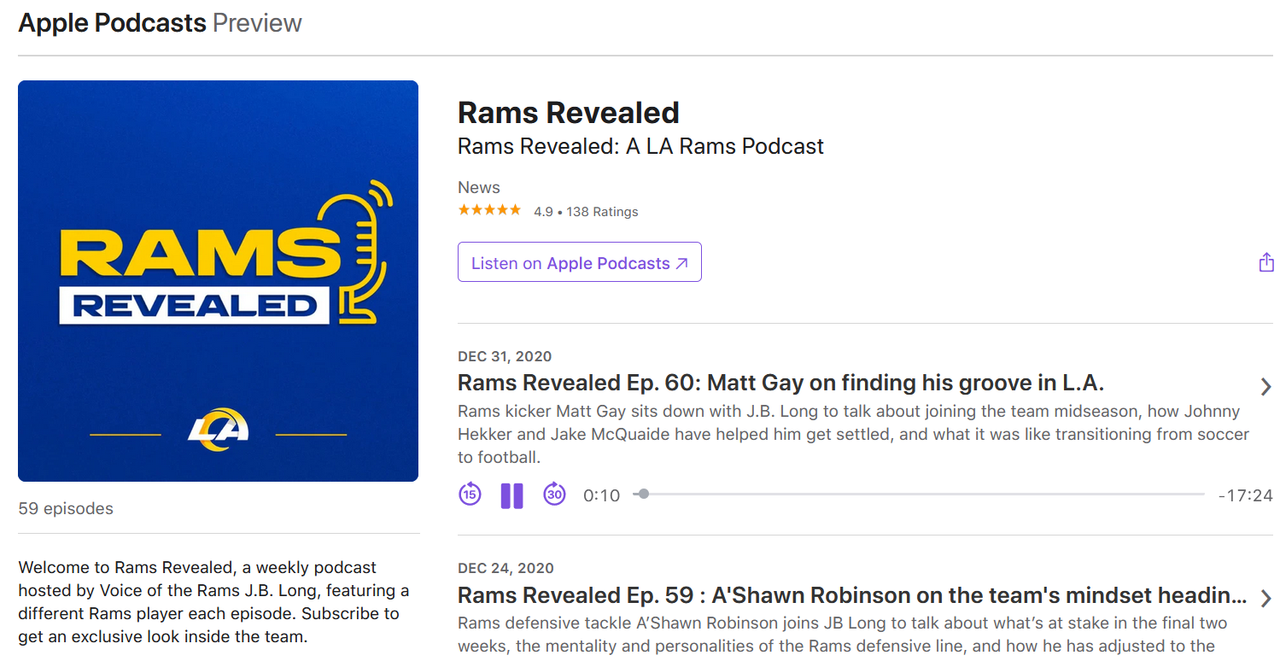Viewport: 1280px width, 656px height.
Task: Click the DEC 24, 2020 date label
Action: tap(505, 568)
